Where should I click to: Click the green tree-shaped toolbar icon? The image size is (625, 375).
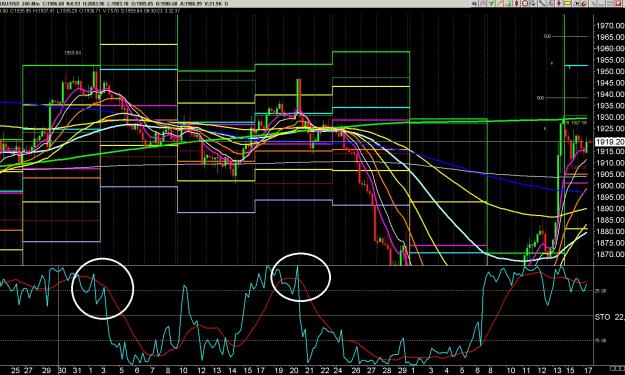click(x=491, y=4)
